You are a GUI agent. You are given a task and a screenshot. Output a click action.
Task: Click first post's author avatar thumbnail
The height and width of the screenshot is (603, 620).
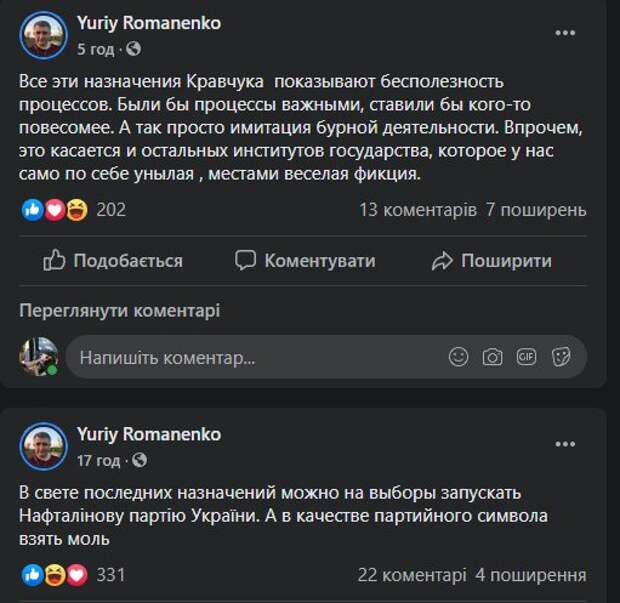[x=44, y=35]
